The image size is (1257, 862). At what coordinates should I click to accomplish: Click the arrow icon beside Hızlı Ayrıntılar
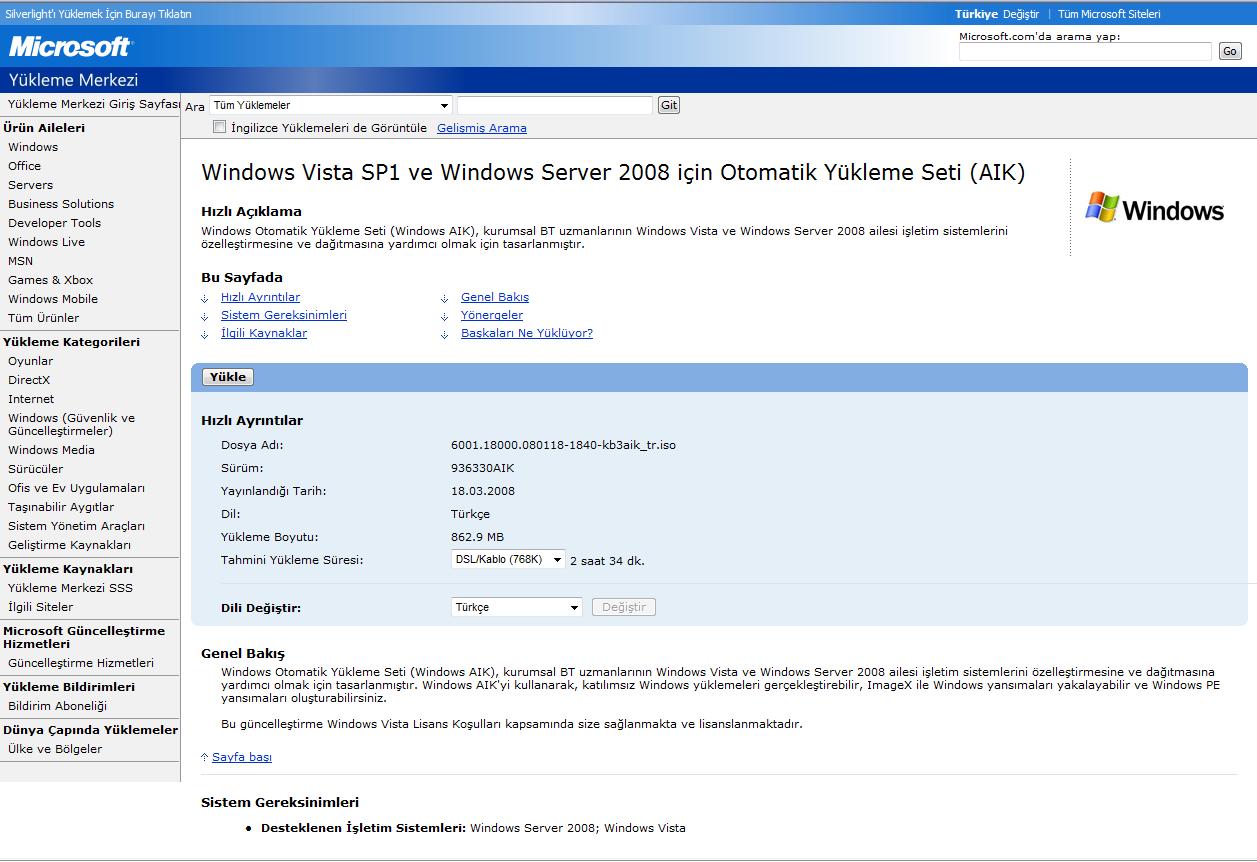[205, 298]
